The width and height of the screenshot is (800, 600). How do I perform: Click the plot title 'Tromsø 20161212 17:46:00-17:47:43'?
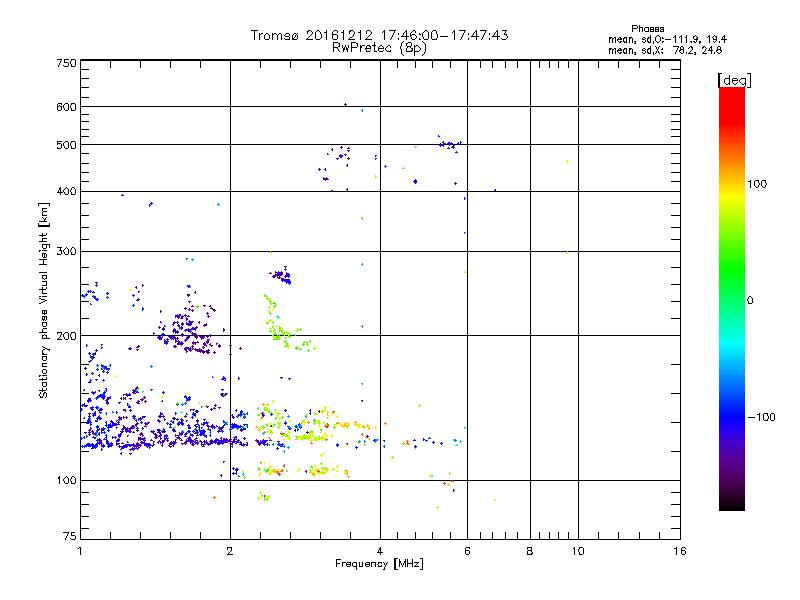[379, 35]
